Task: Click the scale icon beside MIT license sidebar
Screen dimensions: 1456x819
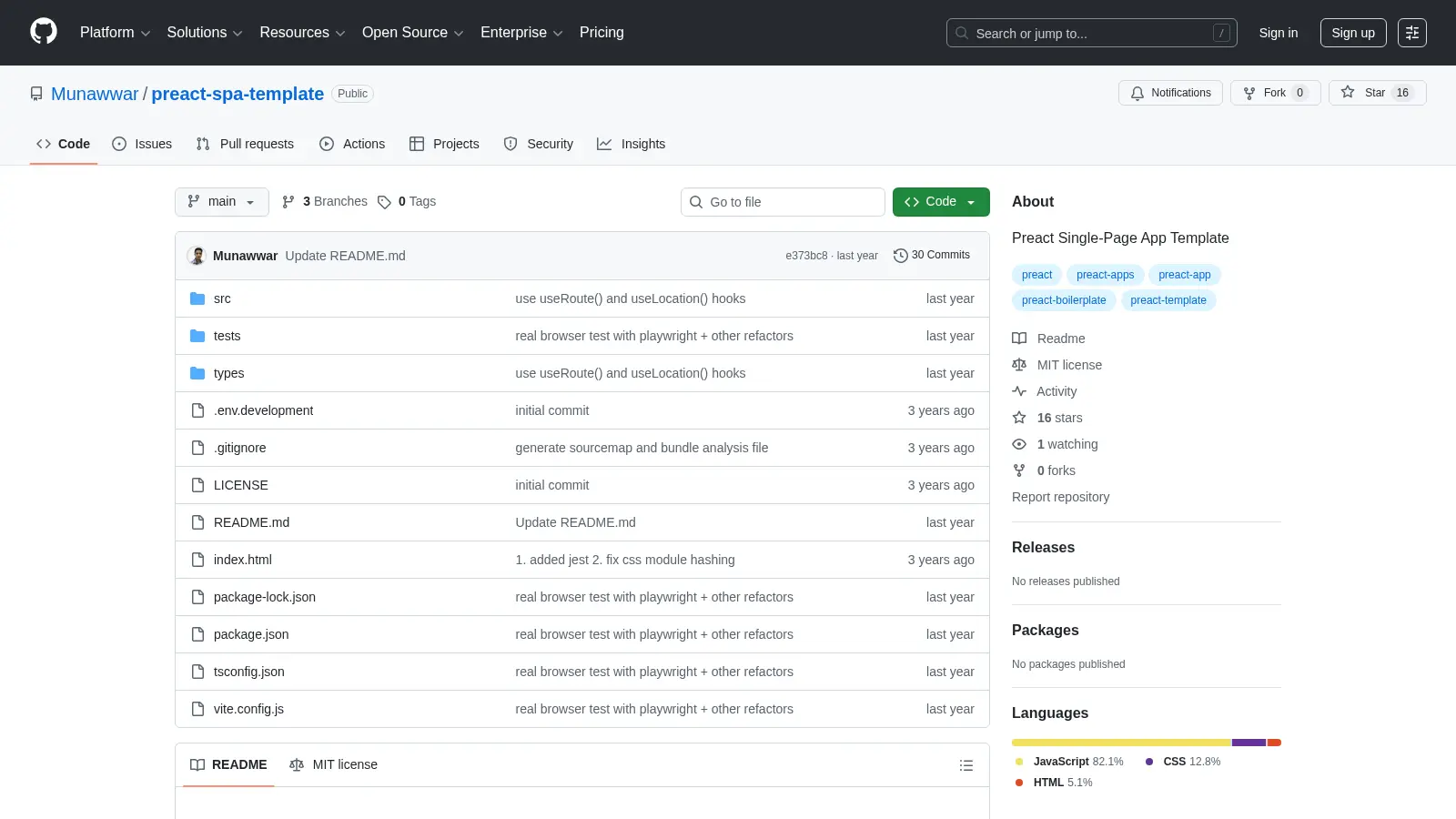Action: click(1019, 365)
